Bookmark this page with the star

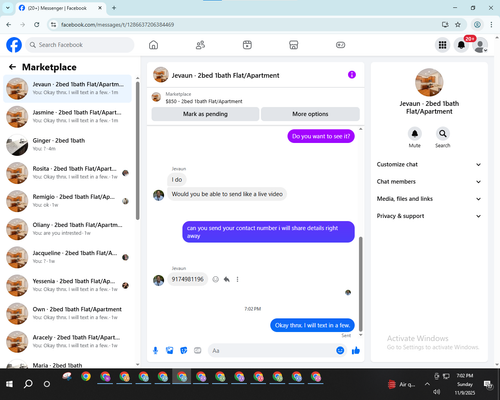pos(458,24)
